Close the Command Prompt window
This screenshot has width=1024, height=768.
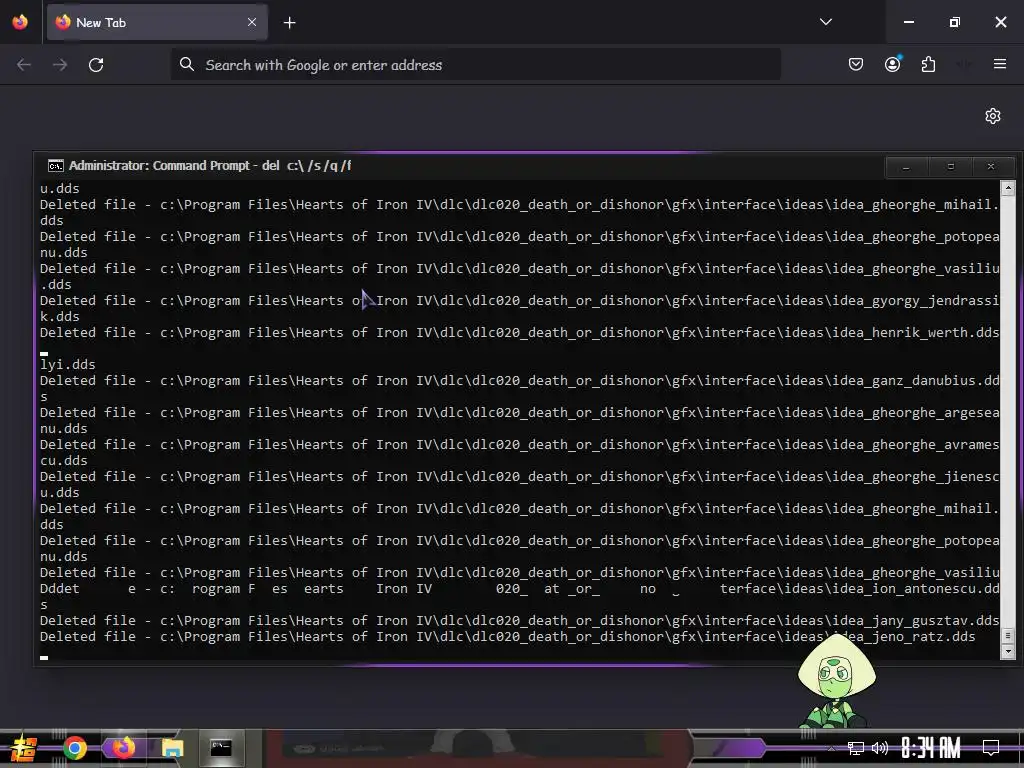click(991, 167)
